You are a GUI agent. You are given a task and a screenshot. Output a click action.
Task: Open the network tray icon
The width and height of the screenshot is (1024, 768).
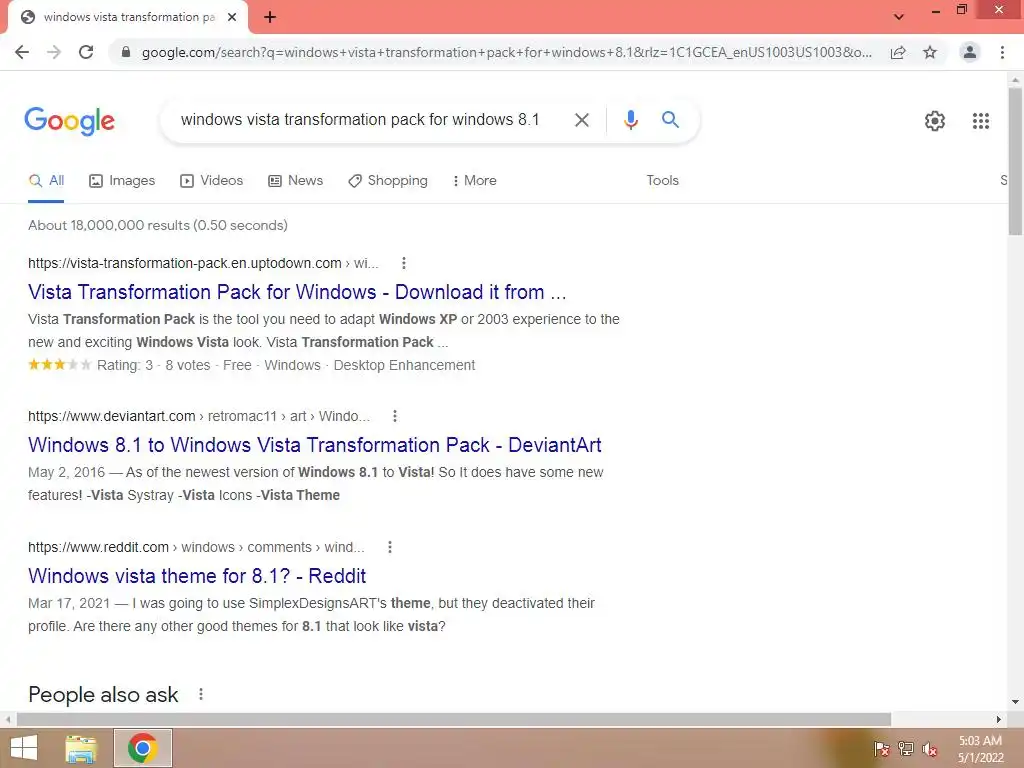[x=905, y=748]
